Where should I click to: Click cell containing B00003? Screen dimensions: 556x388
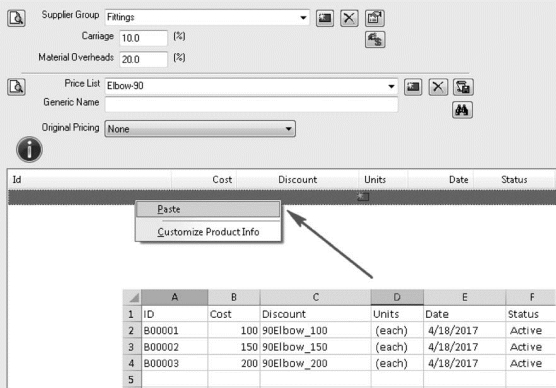pyautogui.click(x=174, y=363)
